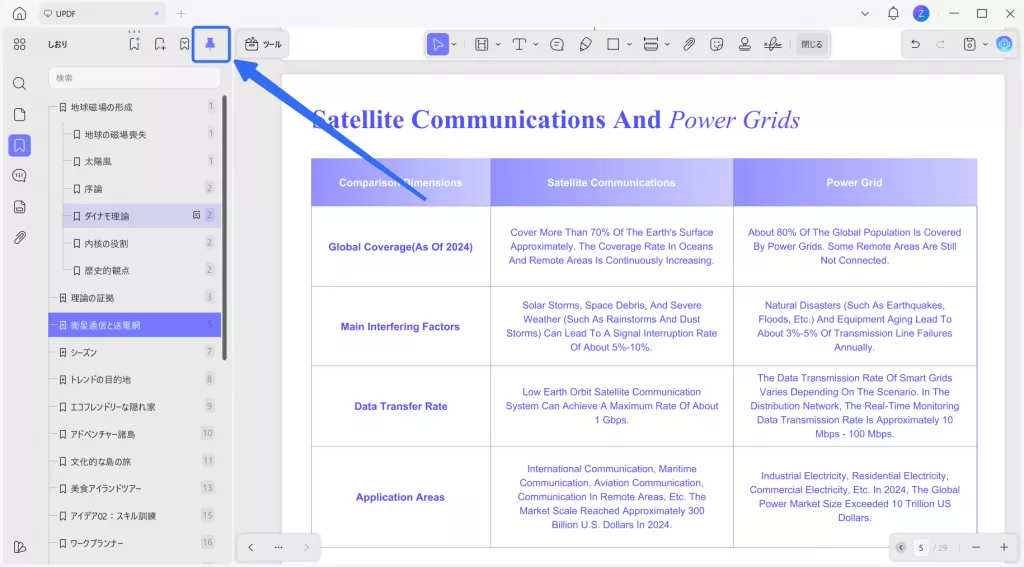Select the signature tool icon
Image resolution: width=1024 pixels, height=567 pixels.
tap(773, 44)
